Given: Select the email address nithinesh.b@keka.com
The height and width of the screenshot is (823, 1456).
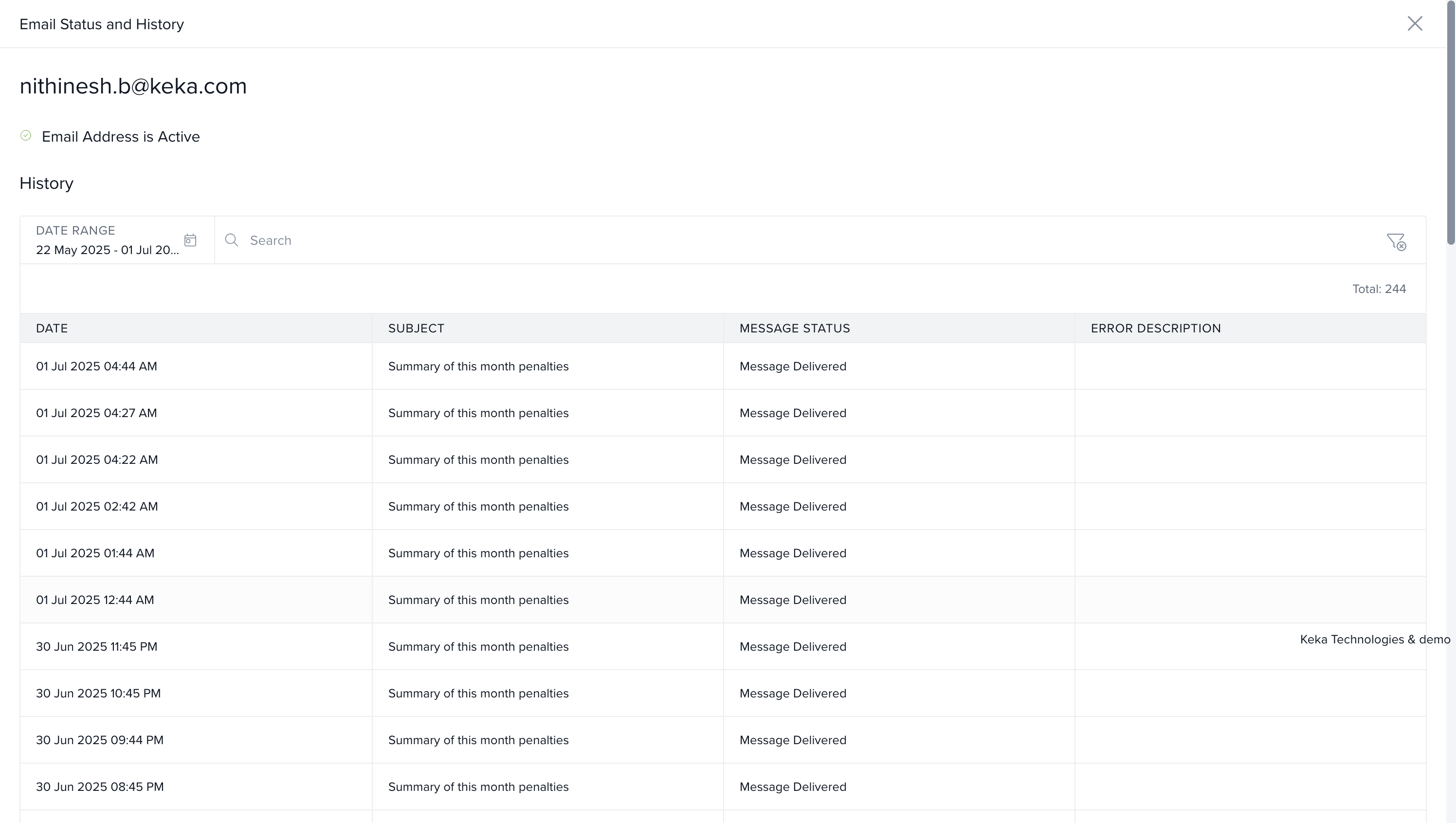Looking at the screenshot, I should pos(133,86).
